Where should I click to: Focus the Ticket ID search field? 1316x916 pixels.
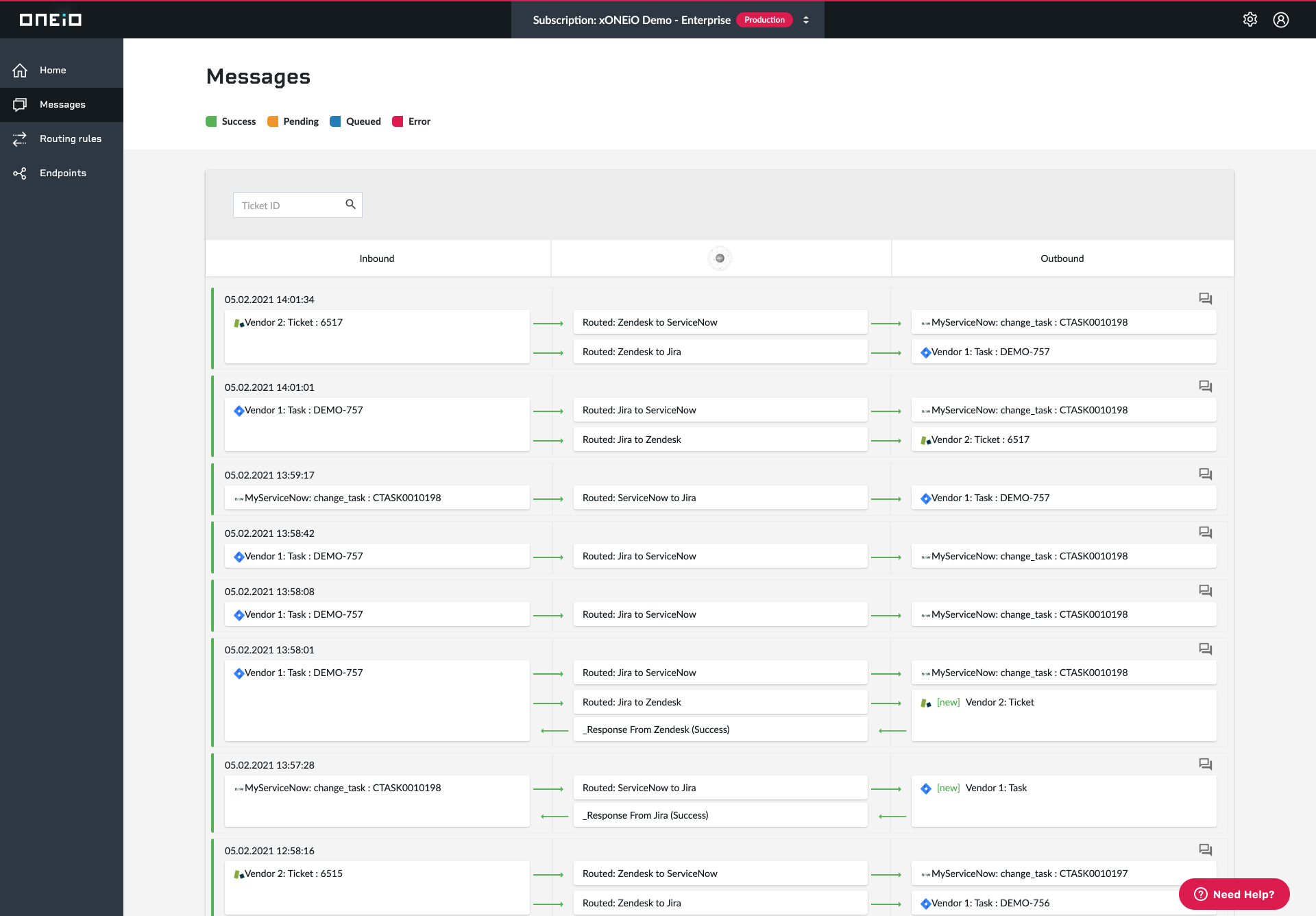click(297, 205)
